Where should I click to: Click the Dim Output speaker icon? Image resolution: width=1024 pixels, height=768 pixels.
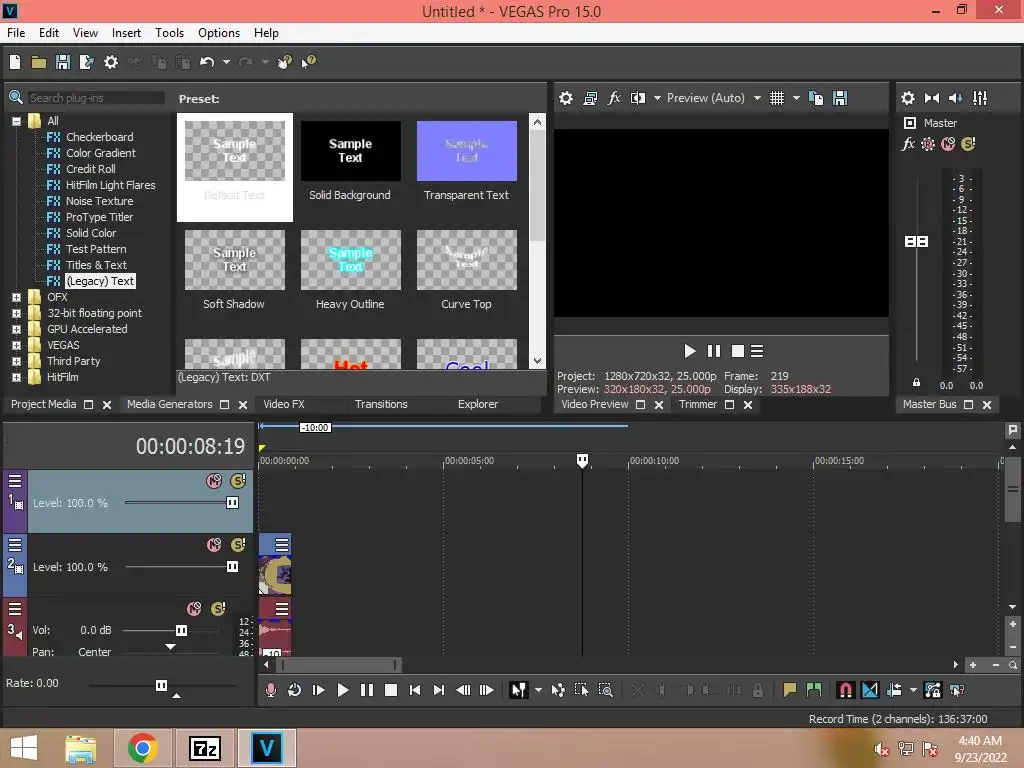pos(955,98)
